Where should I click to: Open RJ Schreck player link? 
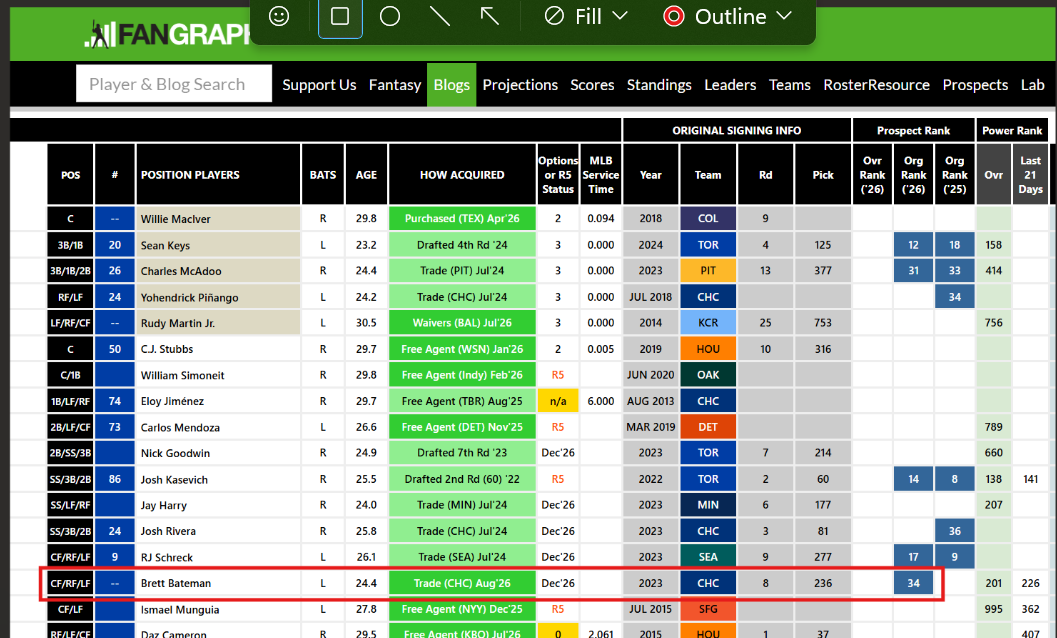pos(167,558)
